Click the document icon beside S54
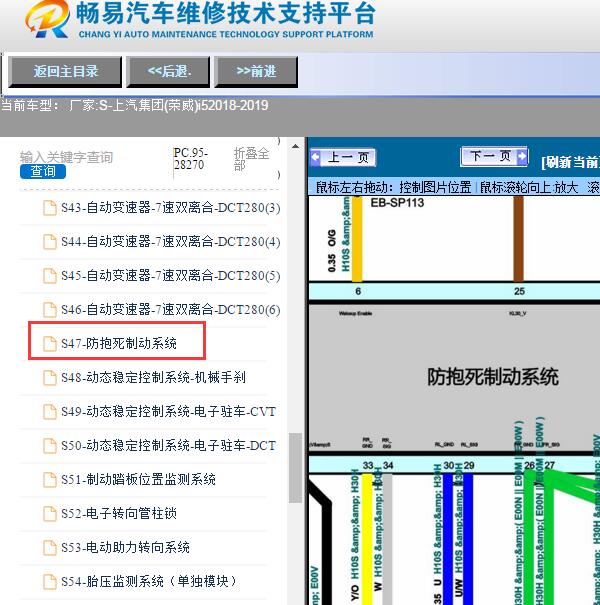Image resolution: width=600 pixels, height=605 pixels. [x=49, y=581]
